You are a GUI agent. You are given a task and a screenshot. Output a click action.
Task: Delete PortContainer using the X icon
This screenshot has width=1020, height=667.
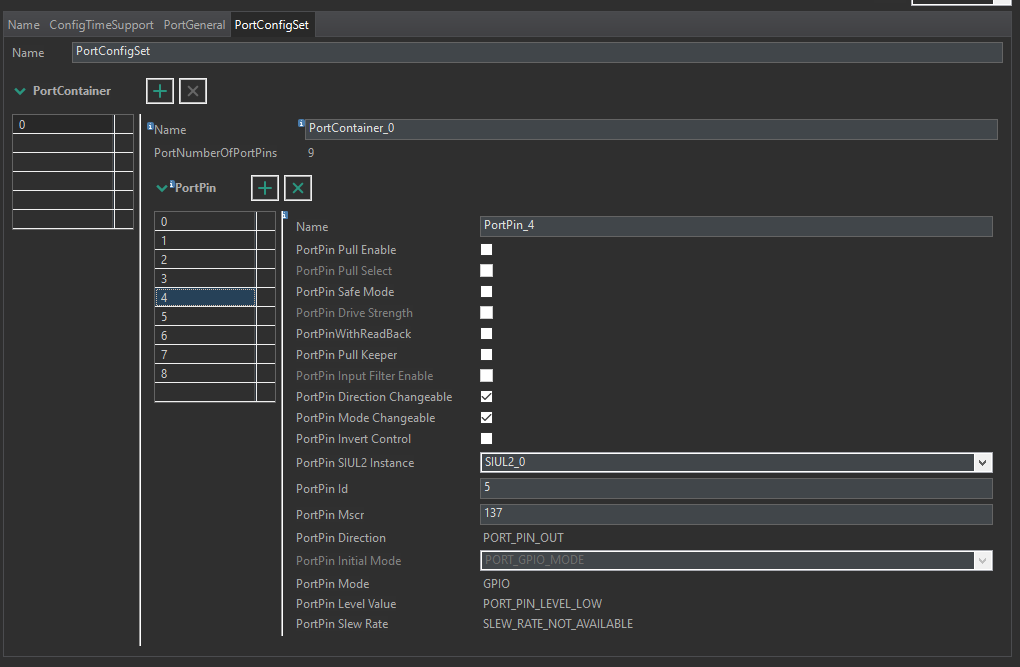point(193,91)
